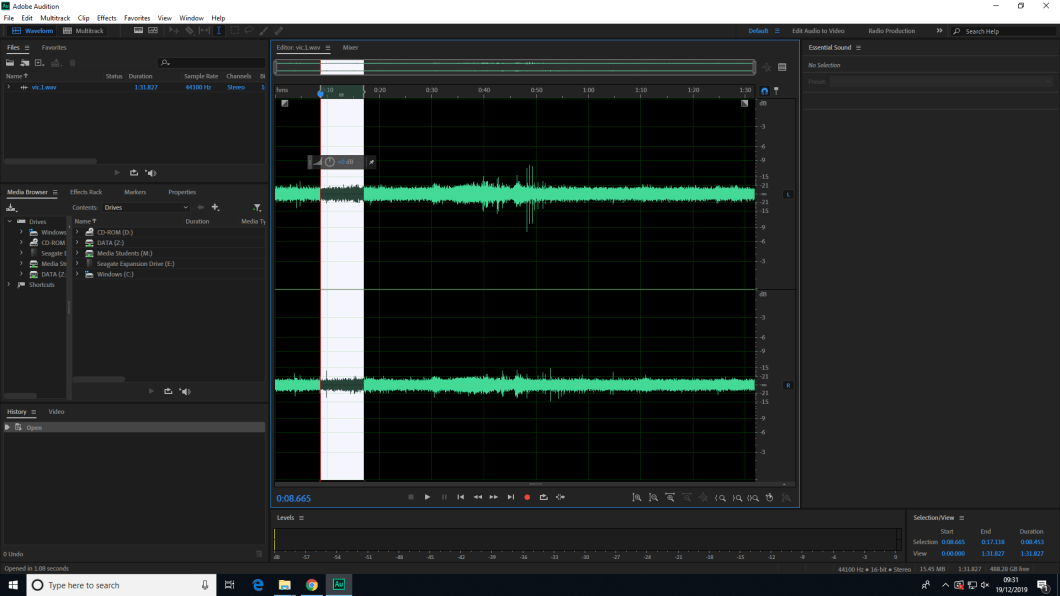Image resolution: width=1060 pixels, height=596 pixels.
Task: Select Windows (C:) in Media Browser
Action: (x=115, y=274)
